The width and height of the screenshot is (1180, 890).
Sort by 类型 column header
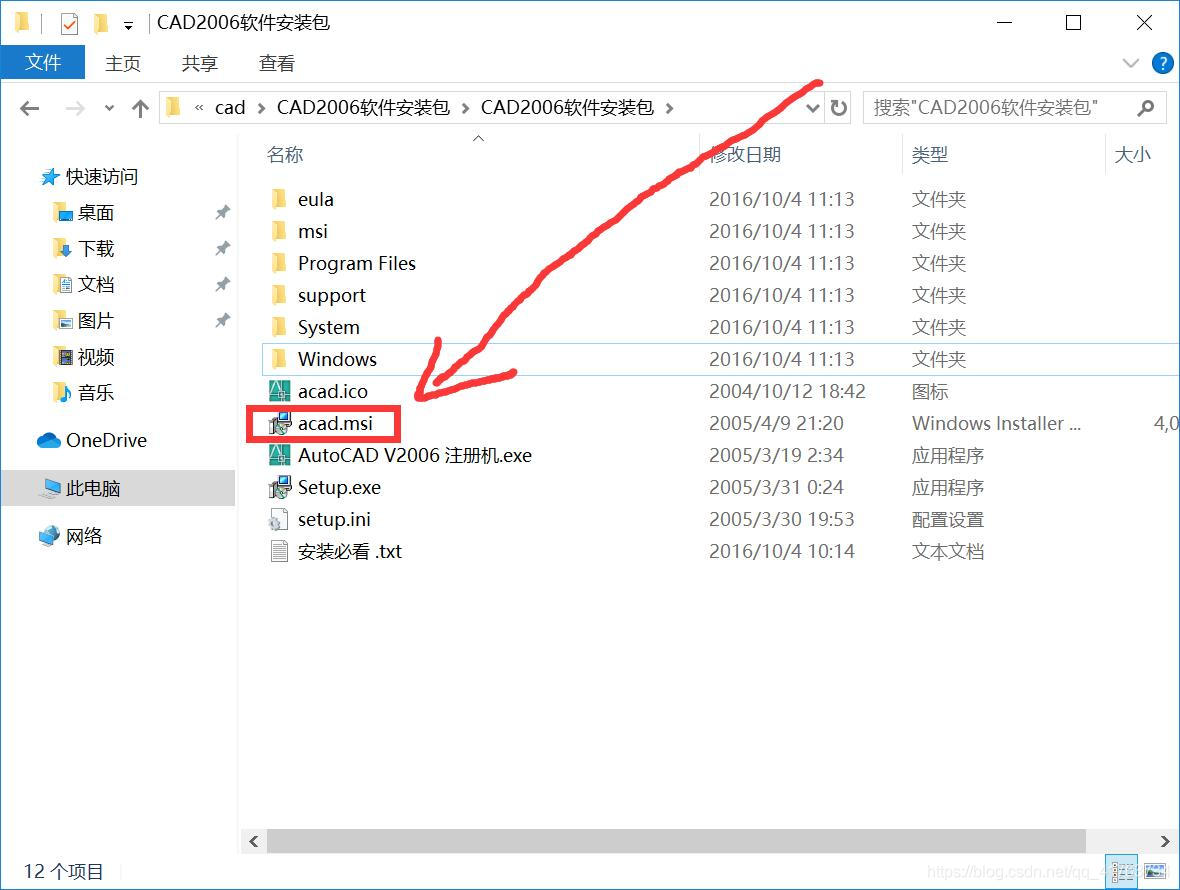pos(930,155)
